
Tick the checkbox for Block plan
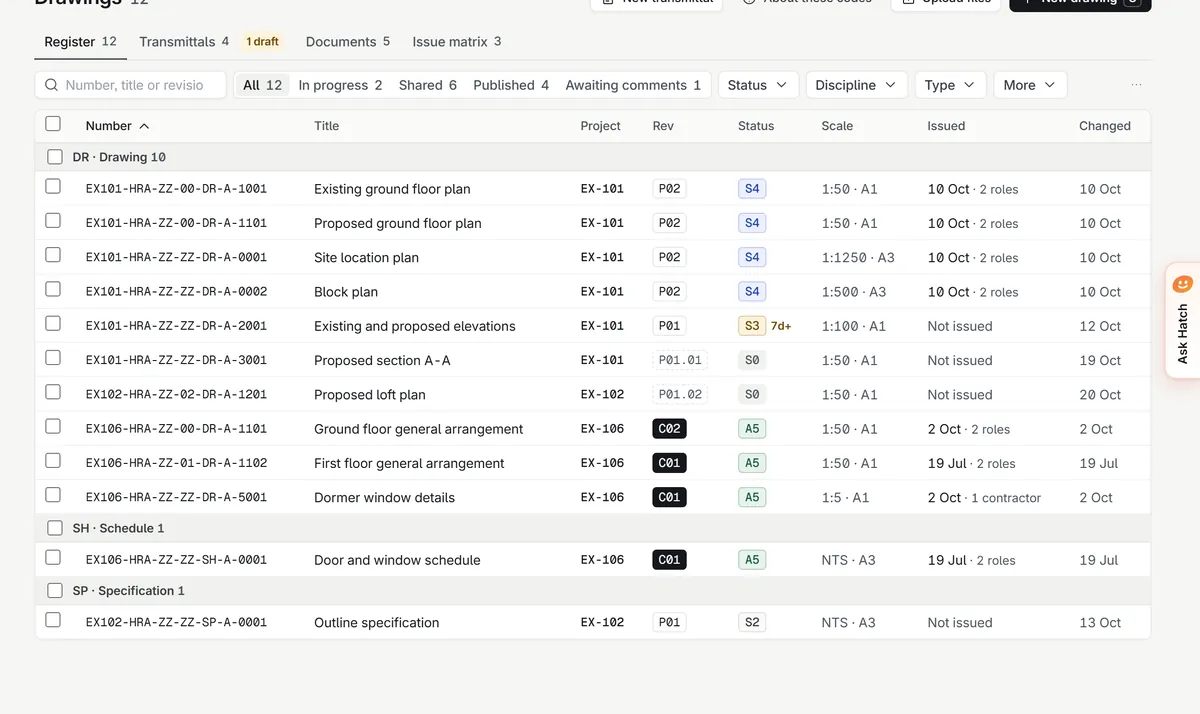pyautogui.click(x=53, y=289)
